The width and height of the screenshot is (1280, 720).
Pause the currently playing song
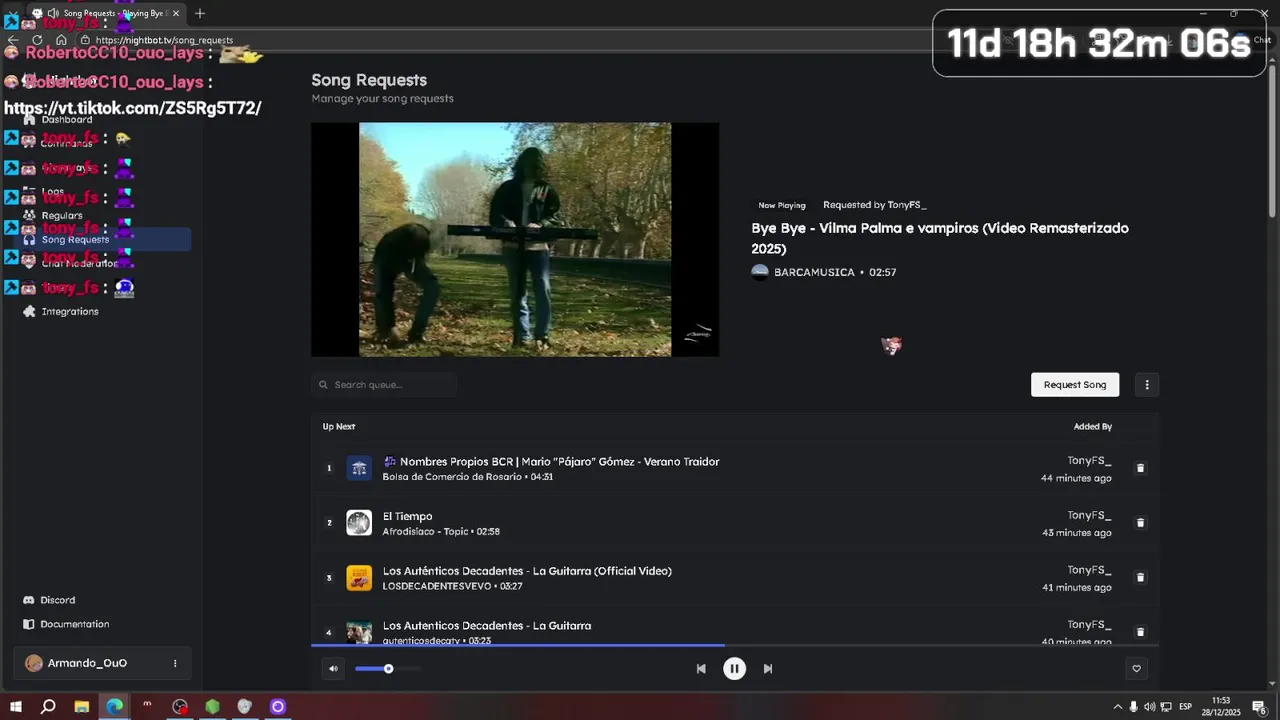tap(734, 669)
